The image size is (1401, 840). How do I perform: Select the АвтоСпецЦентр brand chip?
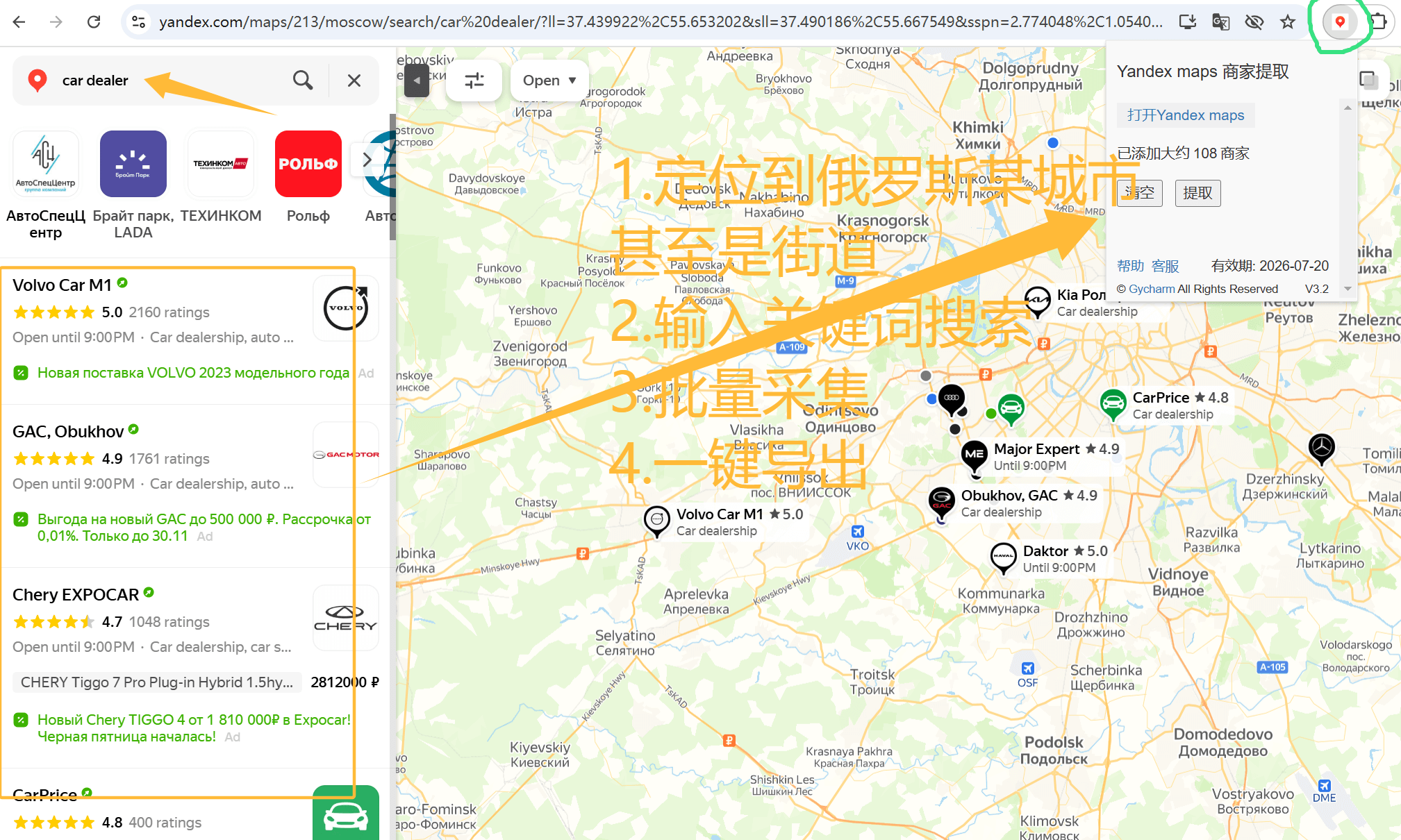click(46, 185)
